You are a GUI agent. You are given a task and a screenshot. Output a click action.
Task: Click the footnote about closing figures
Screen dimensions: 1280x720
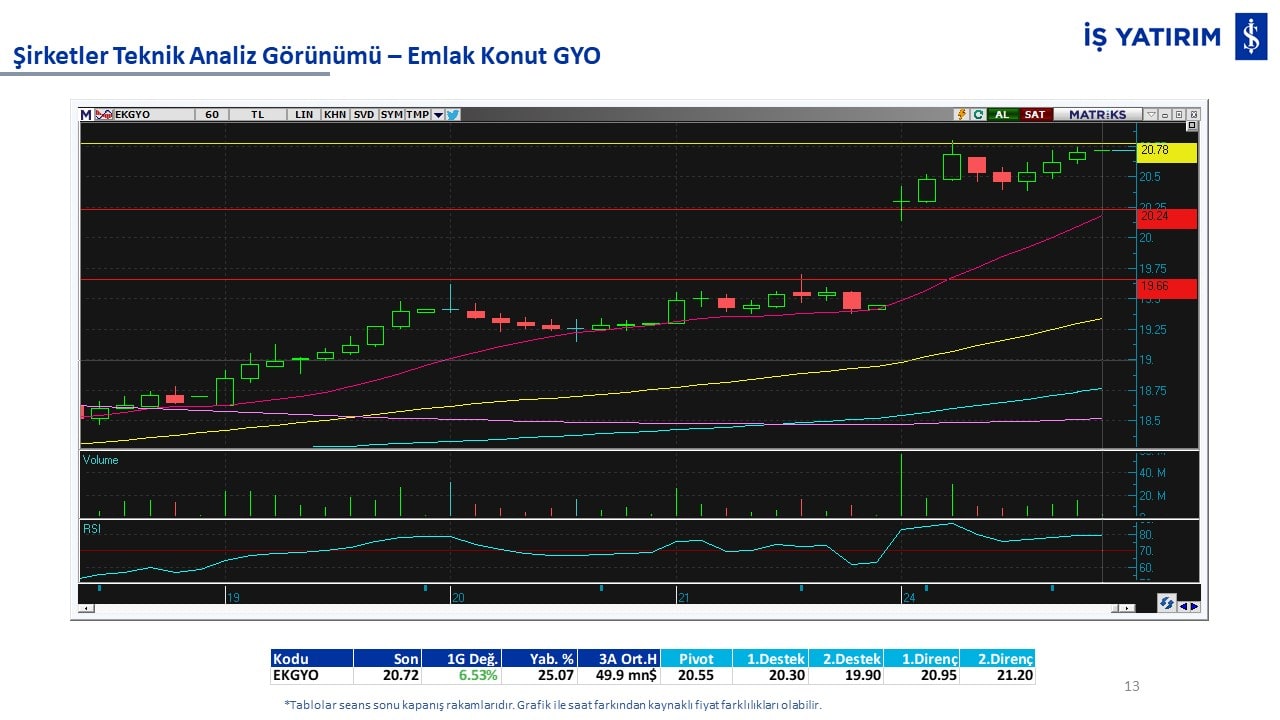tap(553, 705)
